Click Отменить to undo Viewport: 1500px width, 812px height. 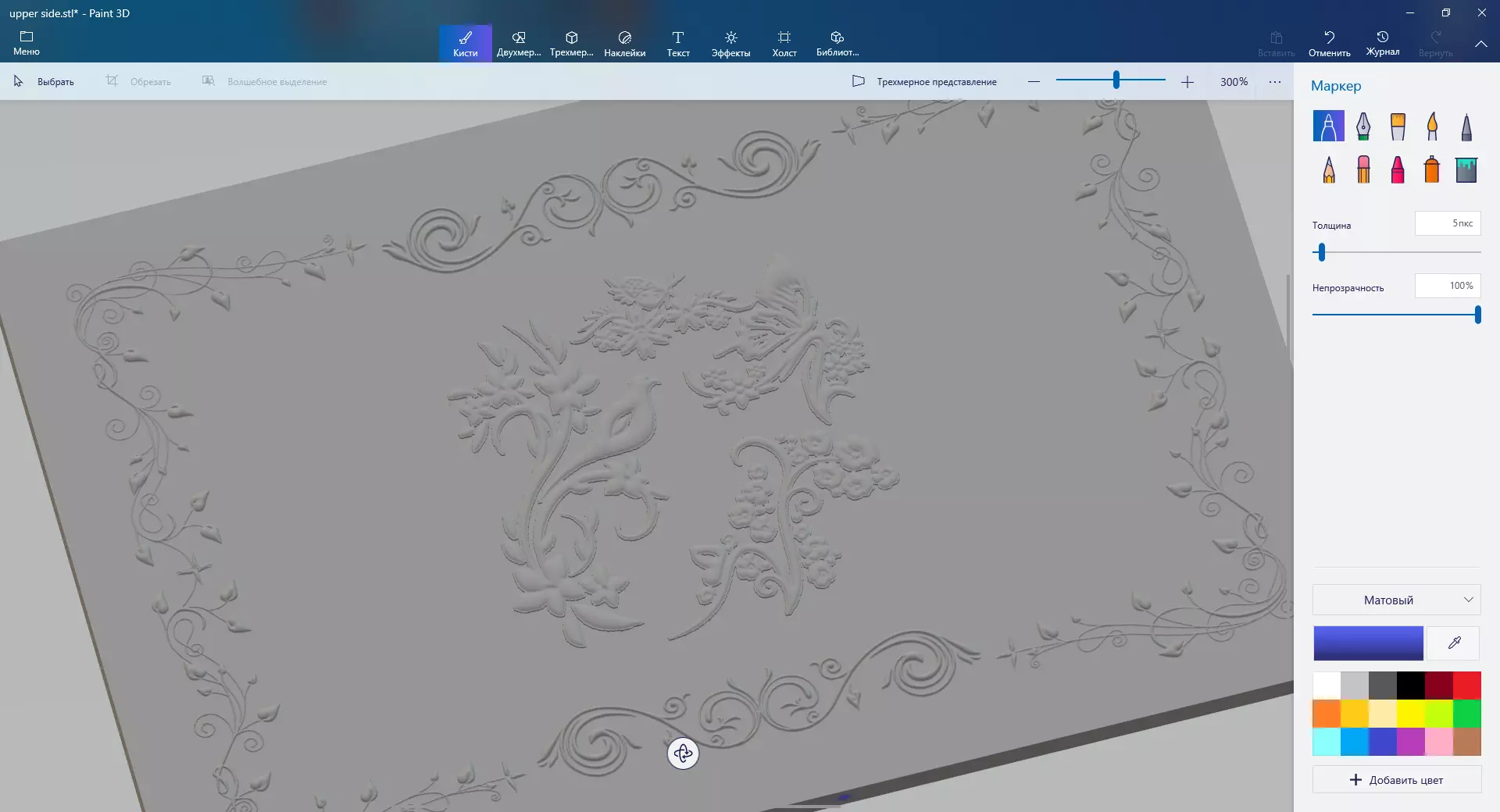pos(1330,43)
